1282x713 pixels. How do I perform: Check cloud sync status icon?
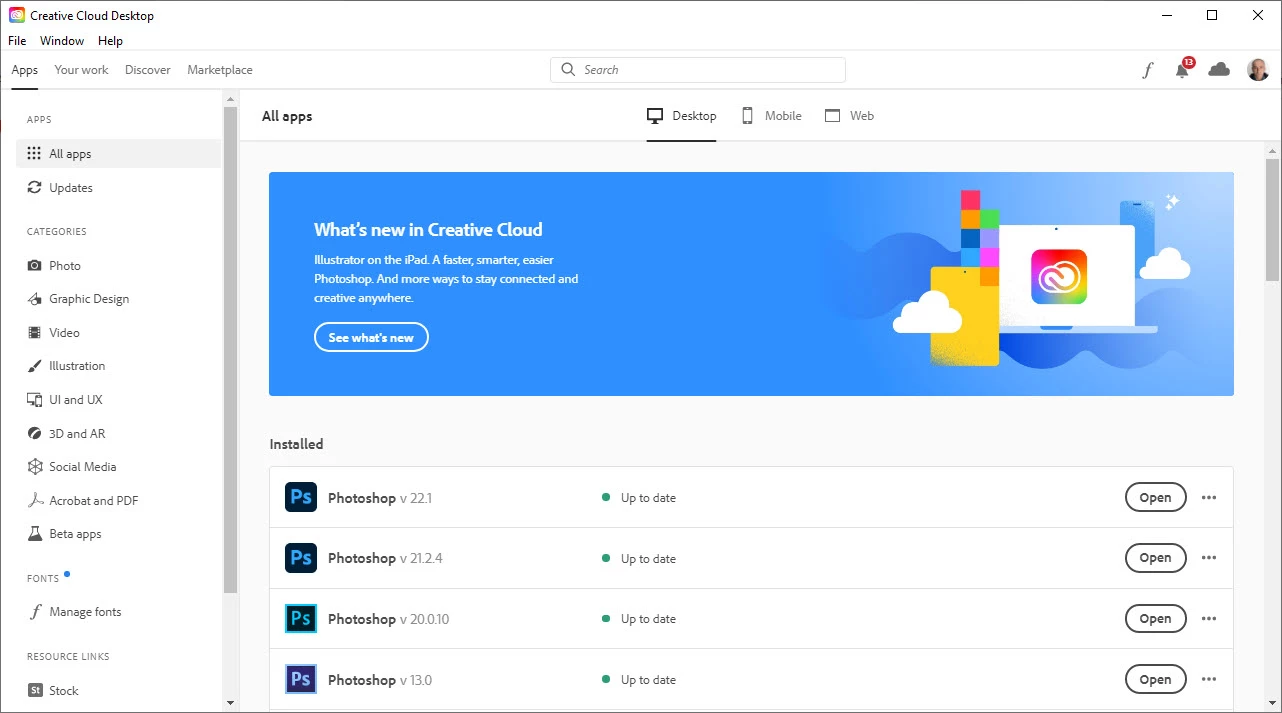(x=1219, y=69)
